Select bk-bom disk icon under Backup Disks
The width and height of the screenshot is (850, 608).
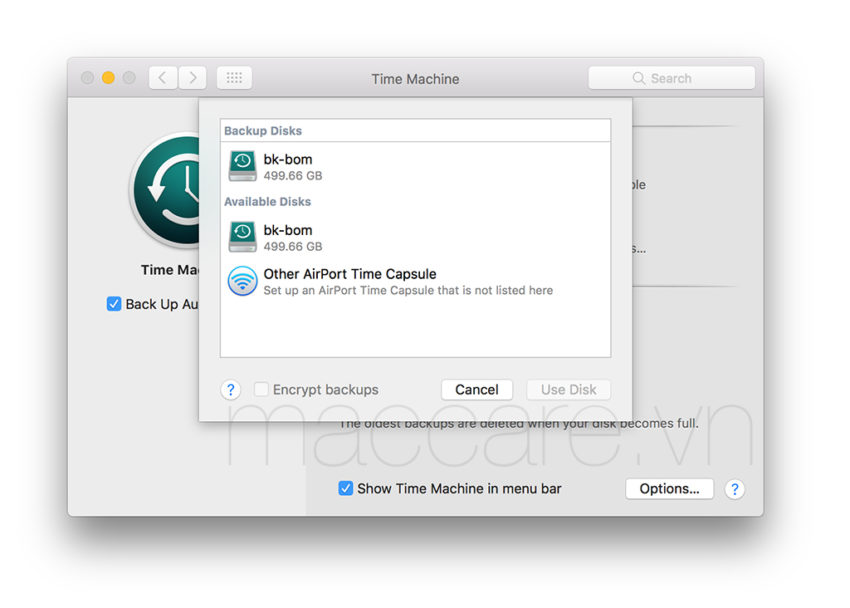[x=242, y=166]
